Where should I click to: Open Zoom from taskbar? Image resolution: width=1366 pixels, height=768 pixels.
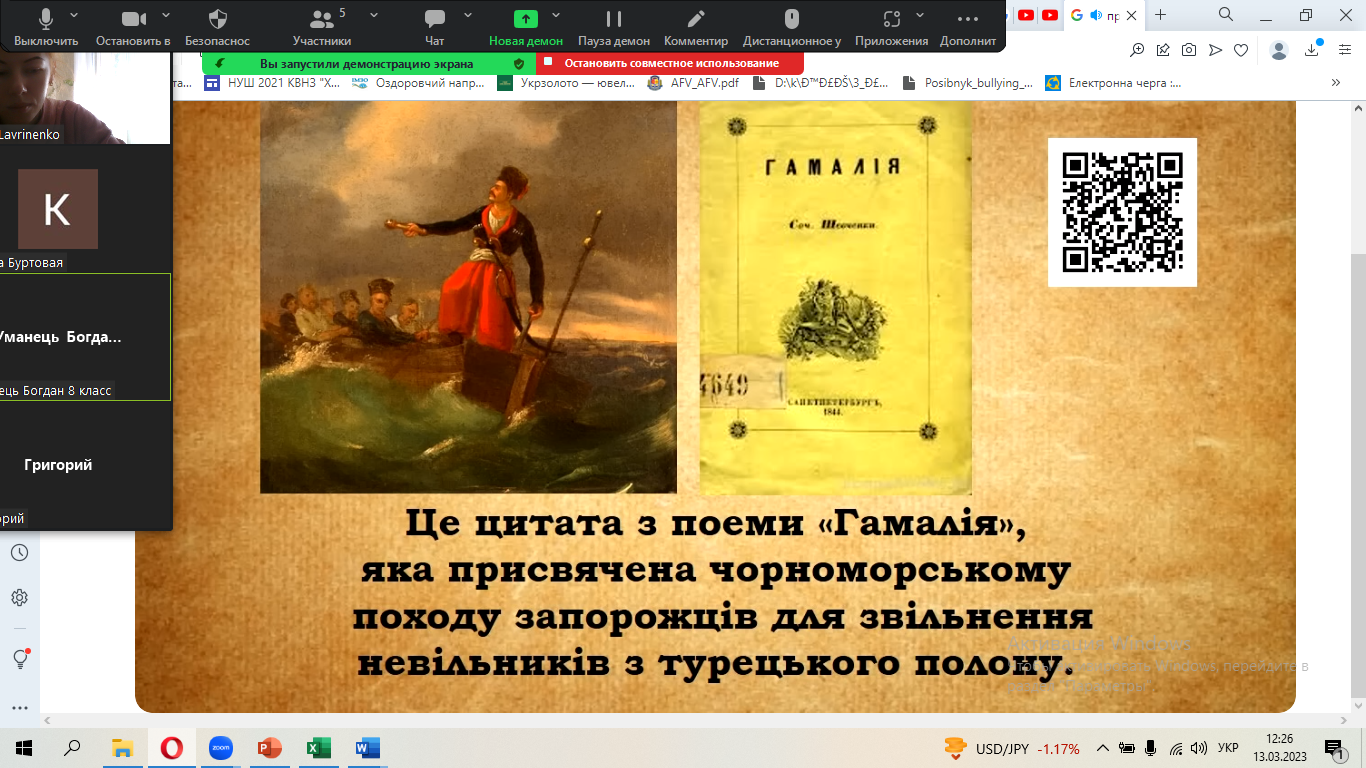point(220,748)
